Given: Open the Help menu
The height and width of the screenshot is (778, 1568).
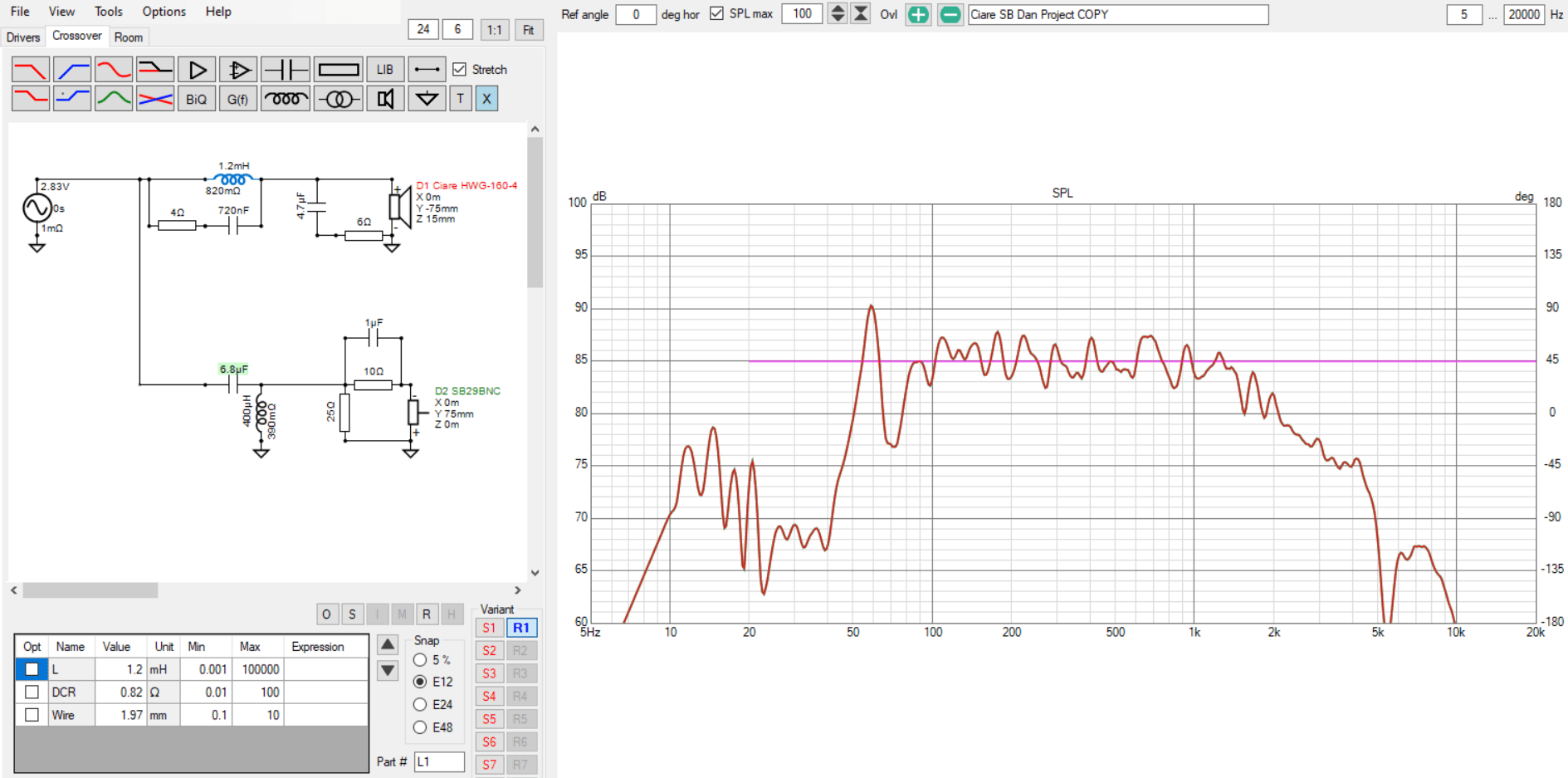Looking at the screenshot, I should tap(218, 12).
